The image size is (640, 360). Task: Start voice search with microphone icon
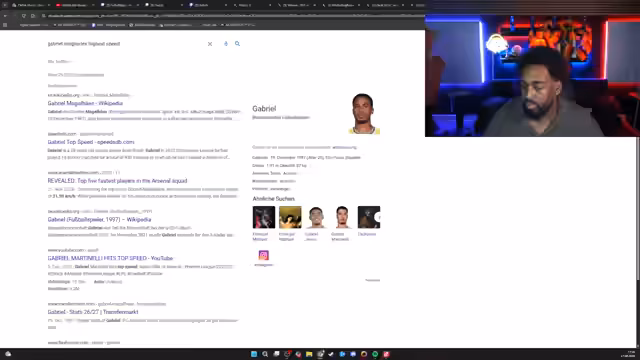[x=226, y=44]
